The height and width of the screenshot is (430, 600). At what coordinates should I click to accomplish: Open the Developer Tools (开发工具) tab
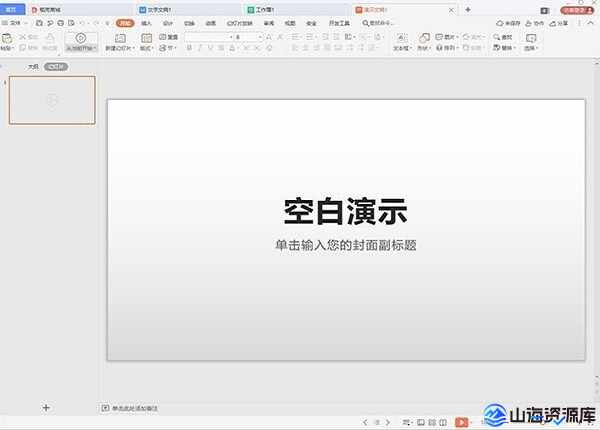pyautogui.click(x=339, y=23)
